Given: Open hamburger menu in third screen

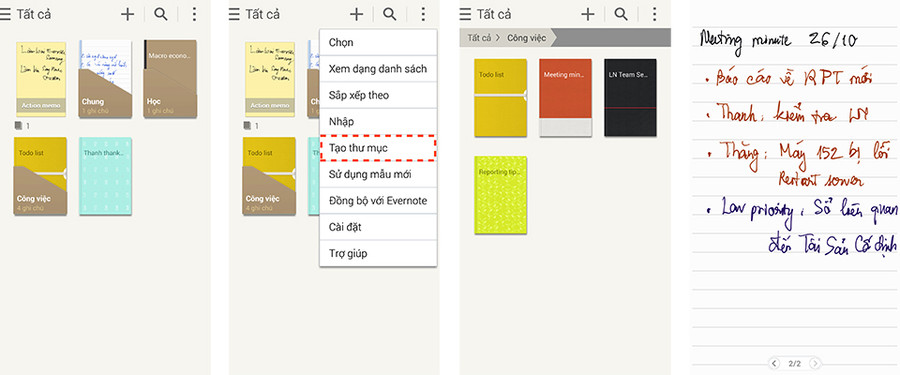Looking at the screenshot, I should [x=465, y=14].
